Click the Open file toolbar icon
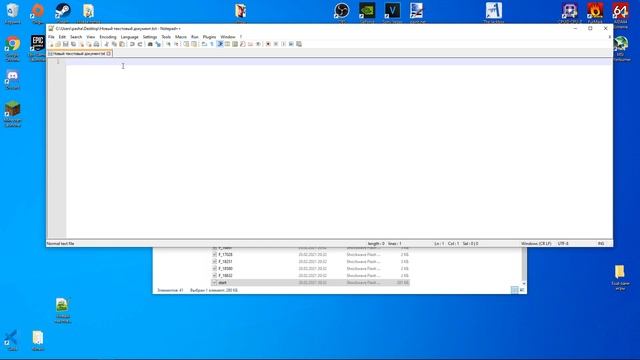The image size is (640, 360). click(58, 44)
